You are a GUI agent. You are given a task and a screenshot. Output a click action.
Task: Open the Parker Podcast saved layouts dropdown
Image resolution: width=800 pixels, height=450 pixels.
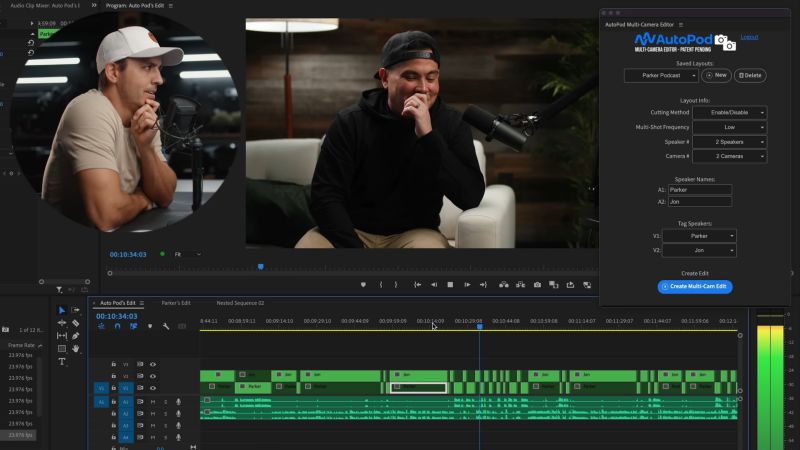click(661, 75)
